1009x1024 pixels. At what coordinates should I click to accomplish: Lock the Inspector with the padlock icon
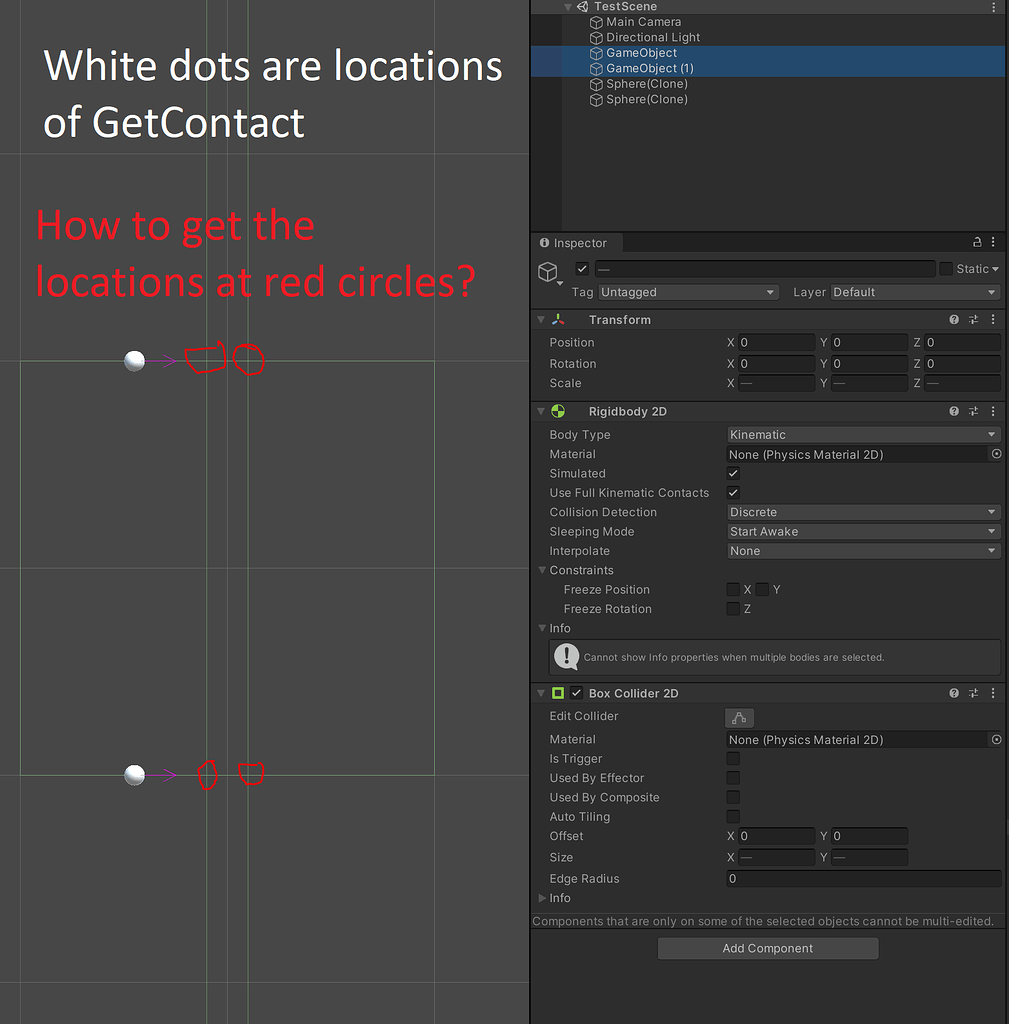[x=975, y=242]
